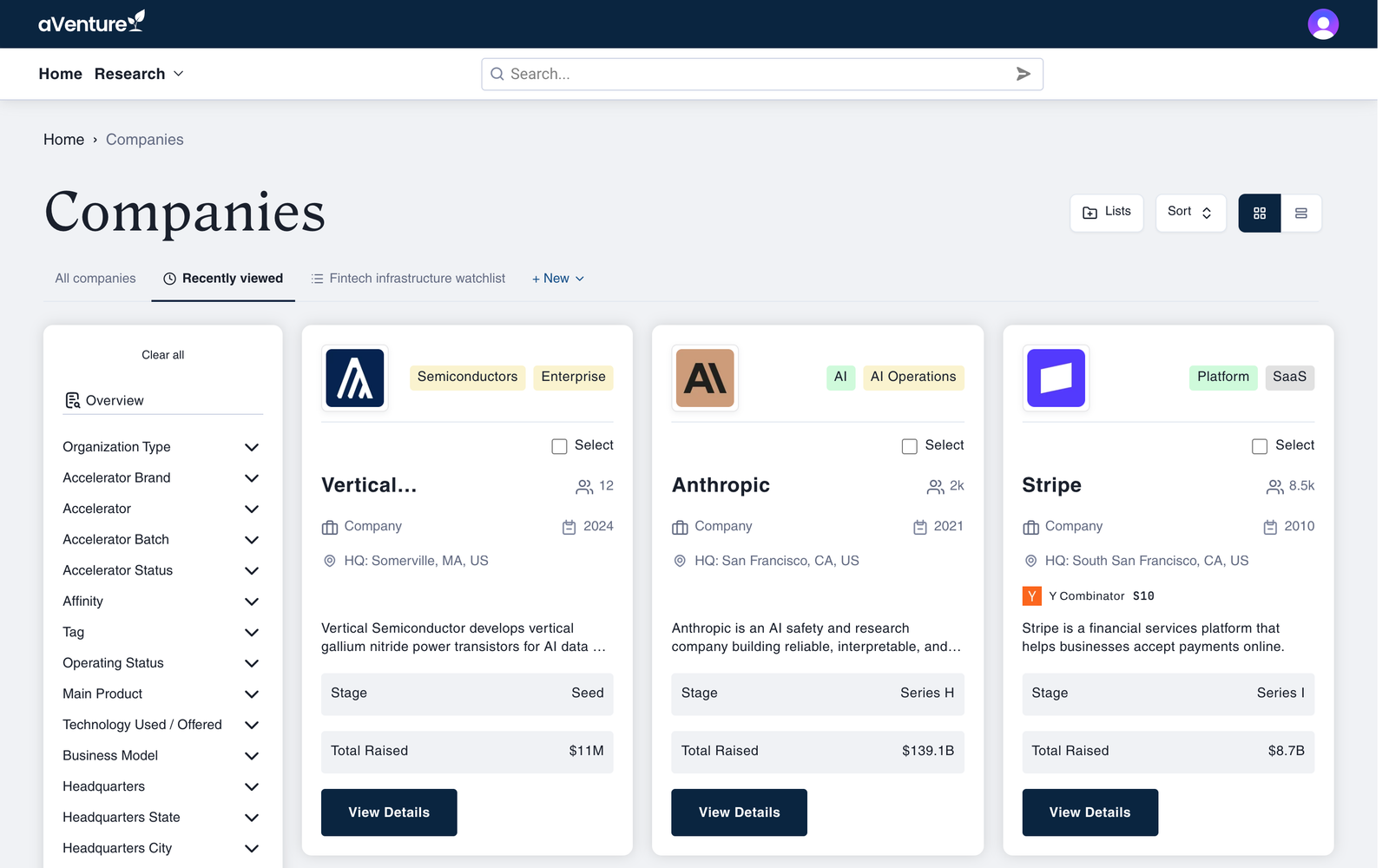Select the Recently viewed tab
The image size is (1389, 868).
(223, 279)
